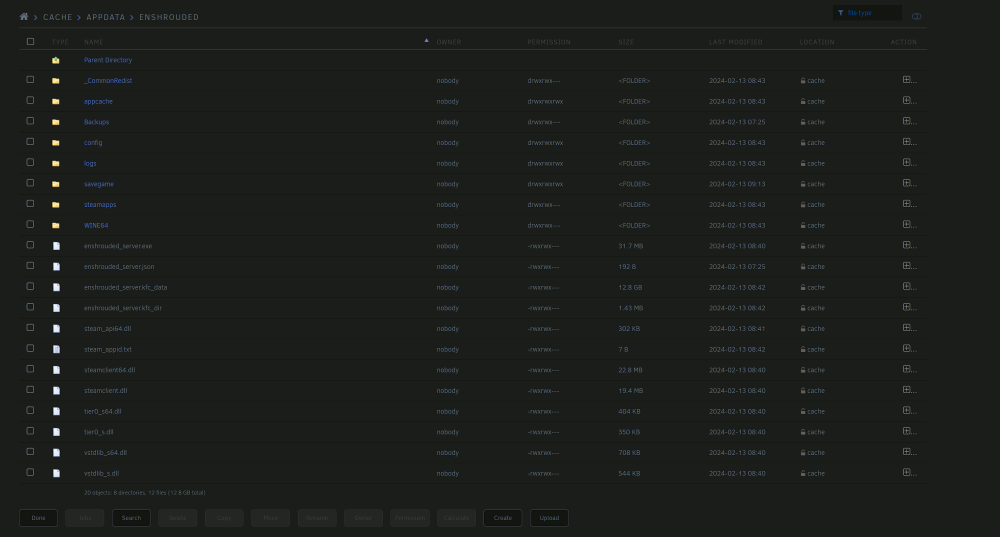Open action menu for config row
1000x537 pixels.
click(909, 142)
